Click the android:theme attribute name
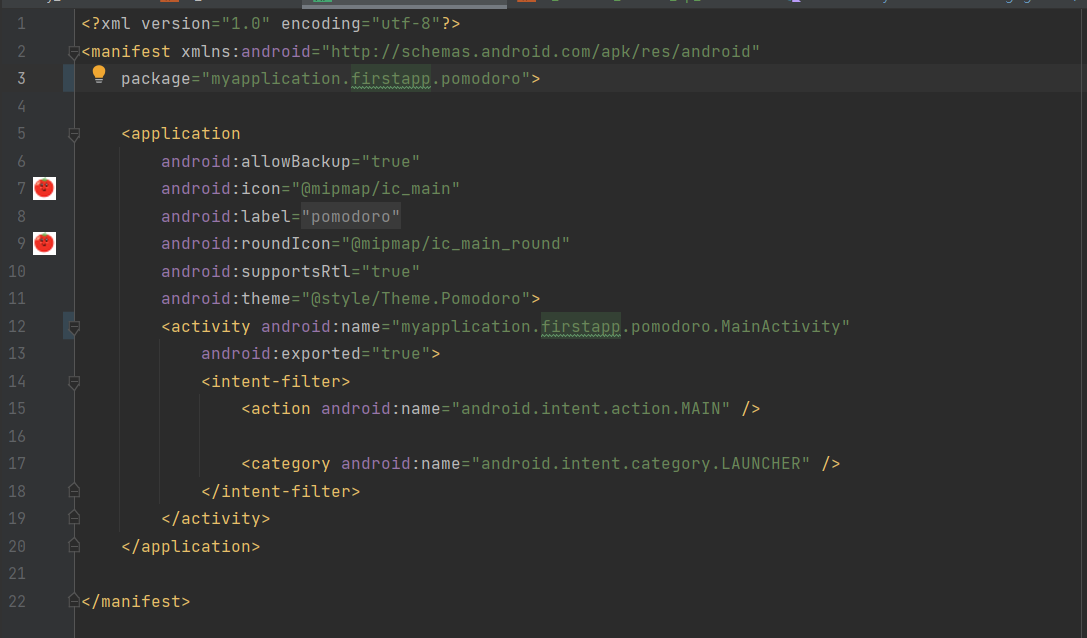 [226, 299]
